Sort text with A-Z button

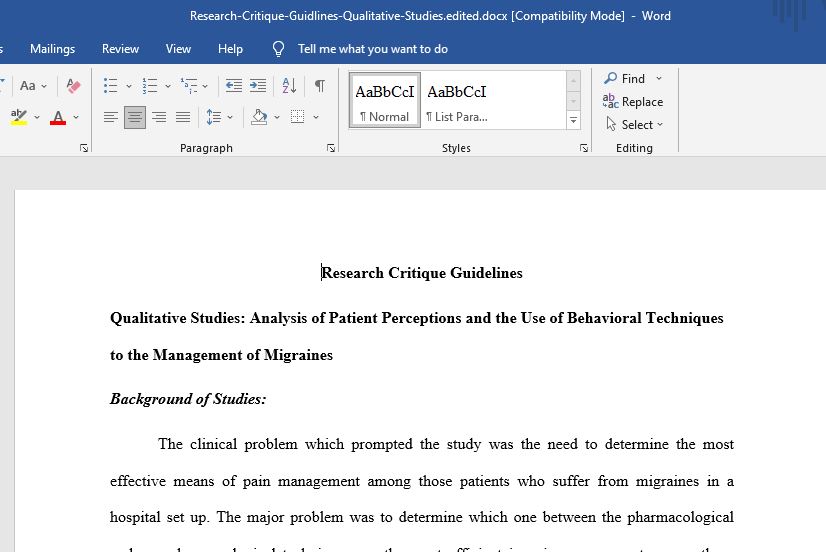point(289,85)
